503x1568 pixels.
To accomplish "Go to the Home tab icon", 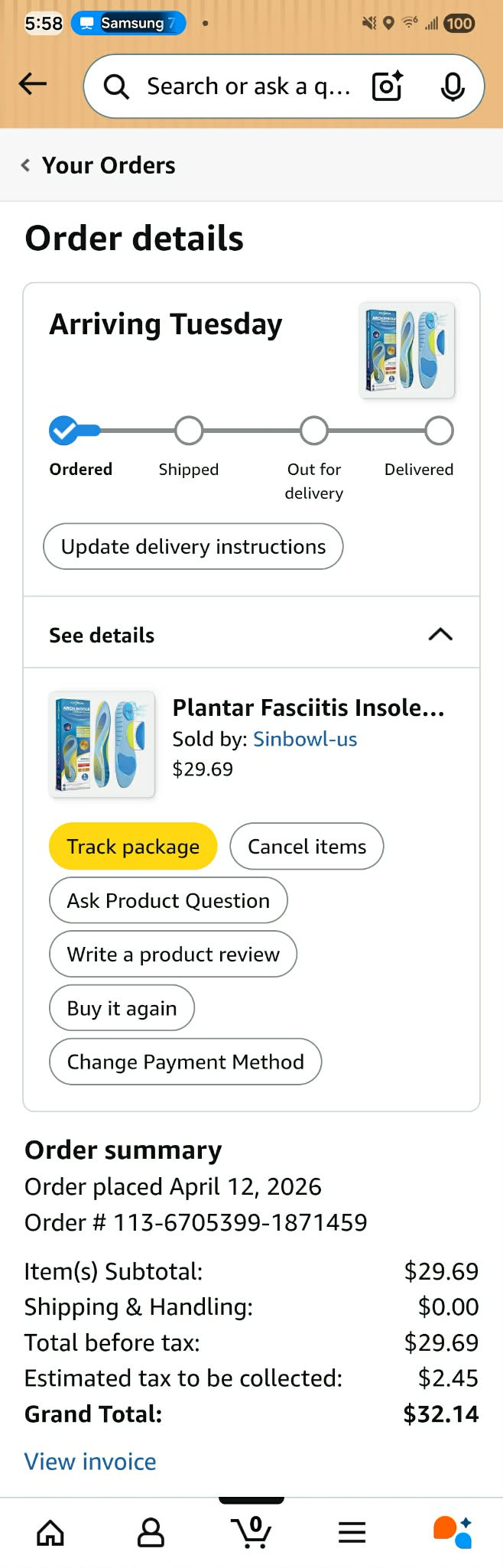I will coord(50,1532).
